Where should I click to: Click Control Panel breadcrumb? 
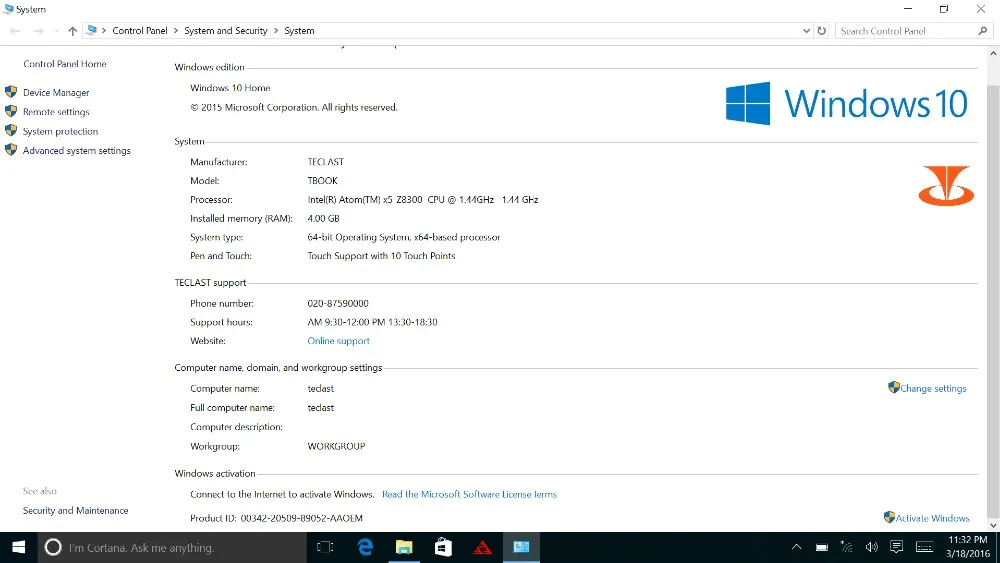(140, 31)
